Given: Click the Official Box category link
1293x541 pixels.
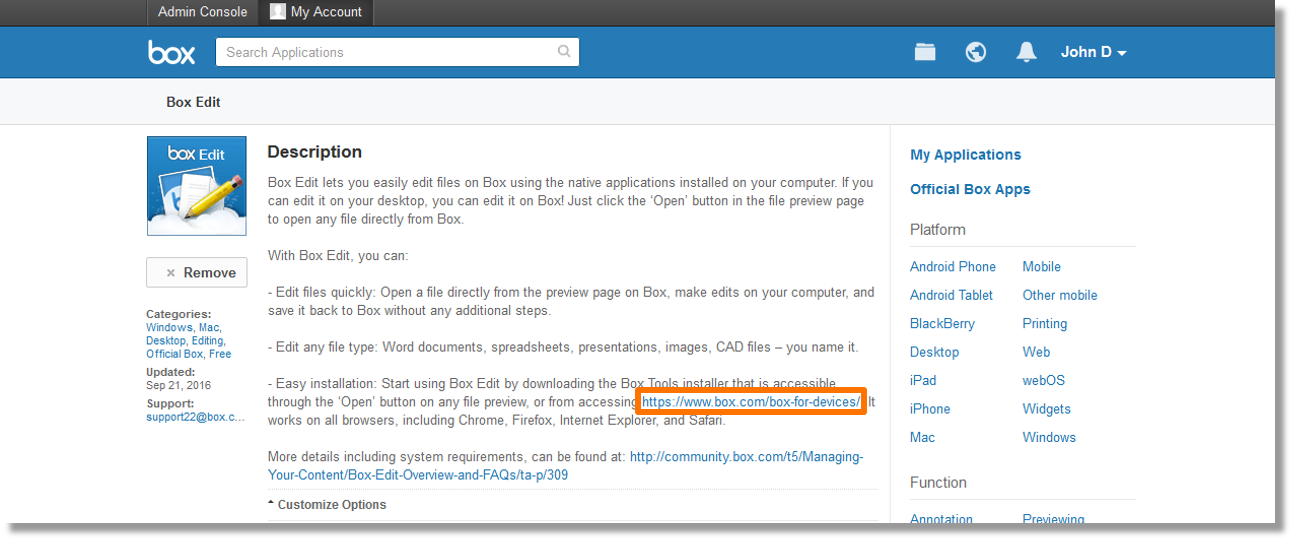Looking at the screenshot, I should [174, 353].
